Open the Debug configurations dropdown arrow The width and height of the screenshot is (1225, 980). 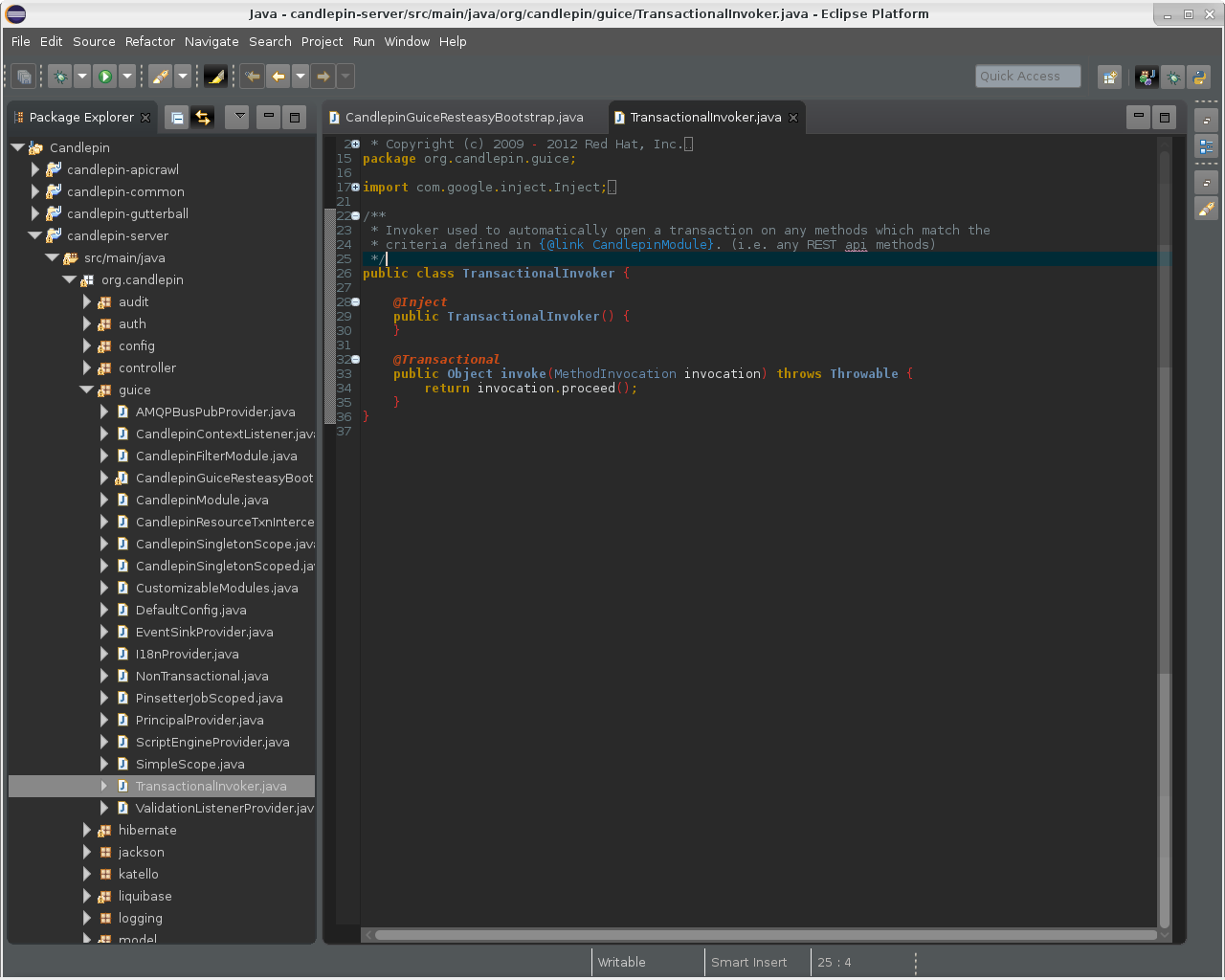tap(82, 77)
